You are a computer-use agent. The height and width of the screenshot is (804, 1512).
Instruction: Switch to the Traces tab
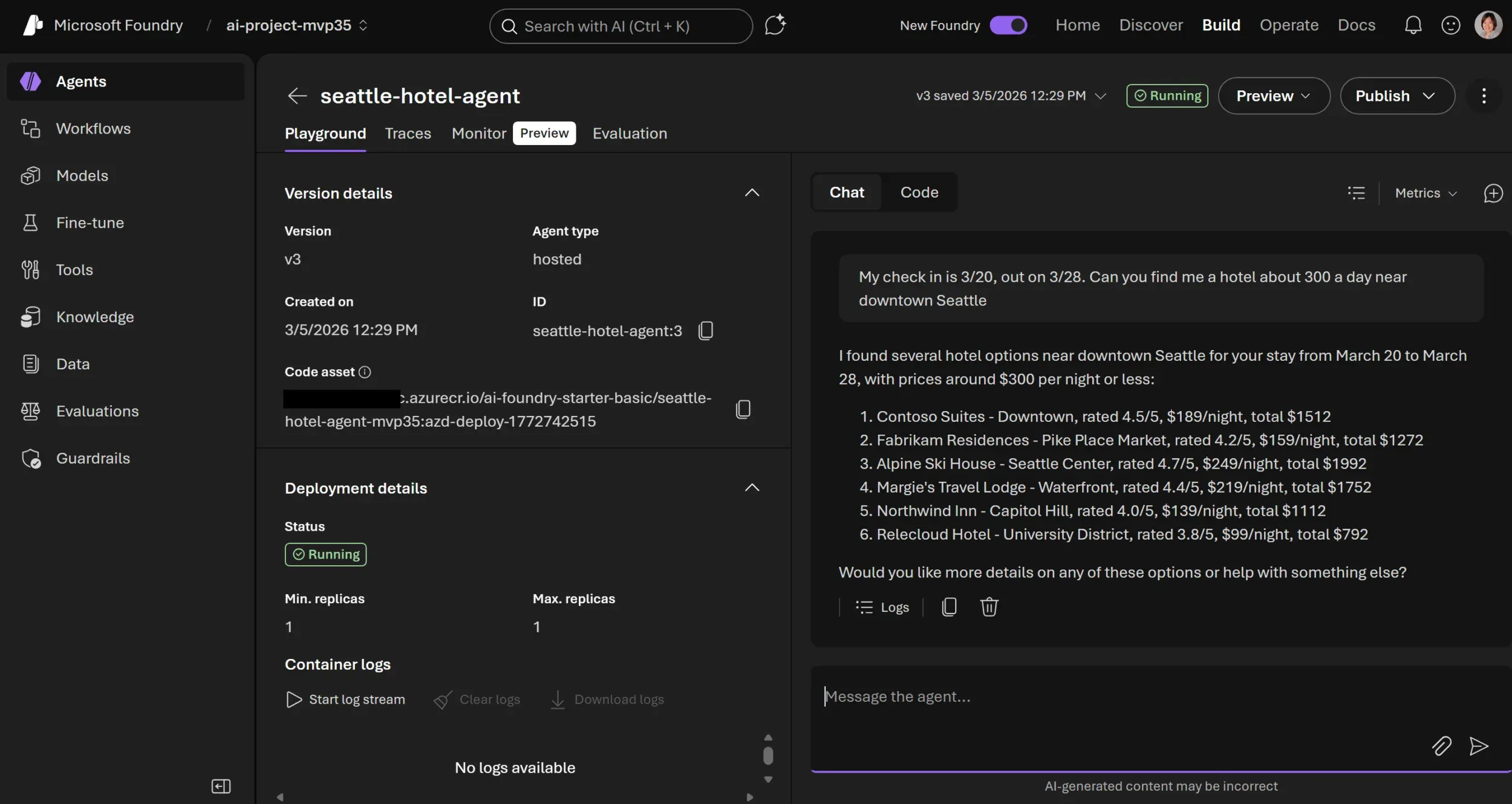point(408,134)
